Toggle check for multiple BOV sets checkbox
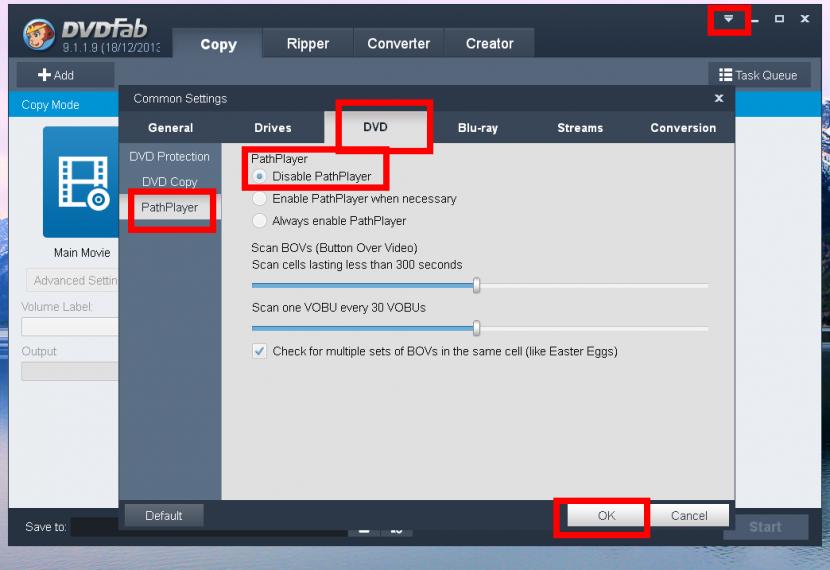Image resolution: width=830 pixels, height=570 pixels. pyautogui.click(x=259, y=351)
